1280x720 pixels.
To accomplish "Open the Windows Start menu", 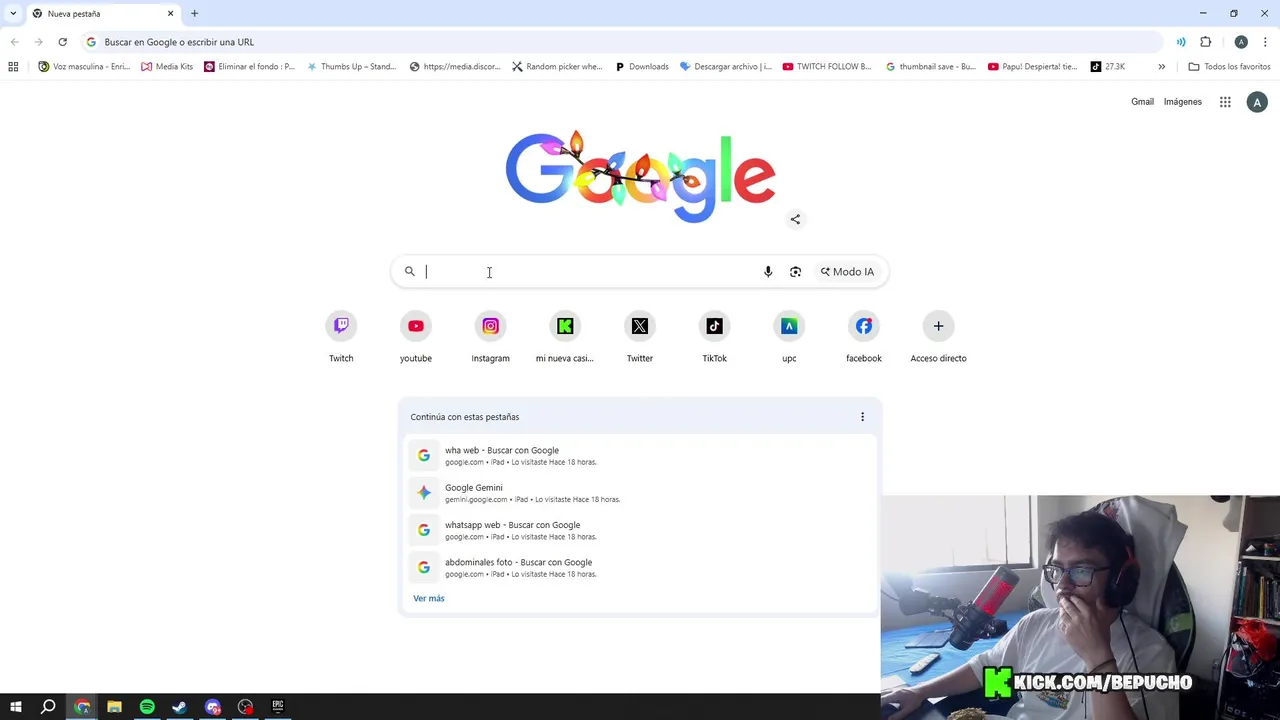I will click(x=15, y=707).
